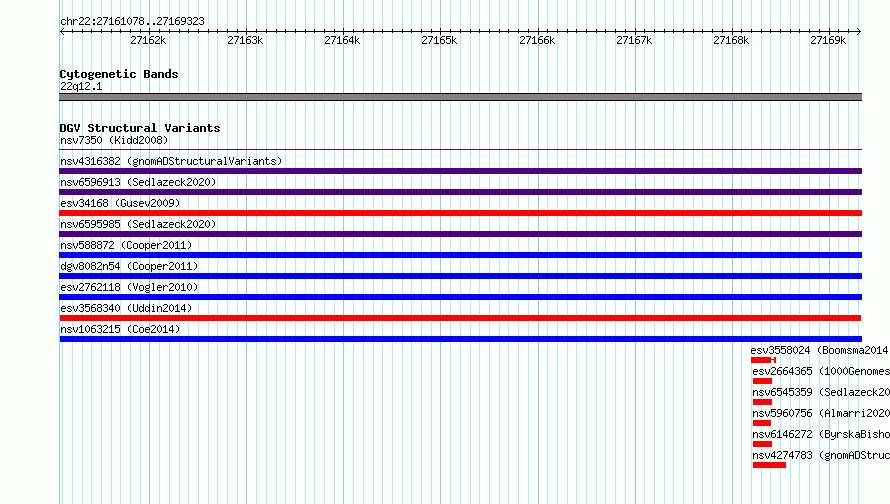Open variant nsv6595985 (Sedlazeck2020) label
The width and height of the screenshot is (890, 504).
pos(138,224)
